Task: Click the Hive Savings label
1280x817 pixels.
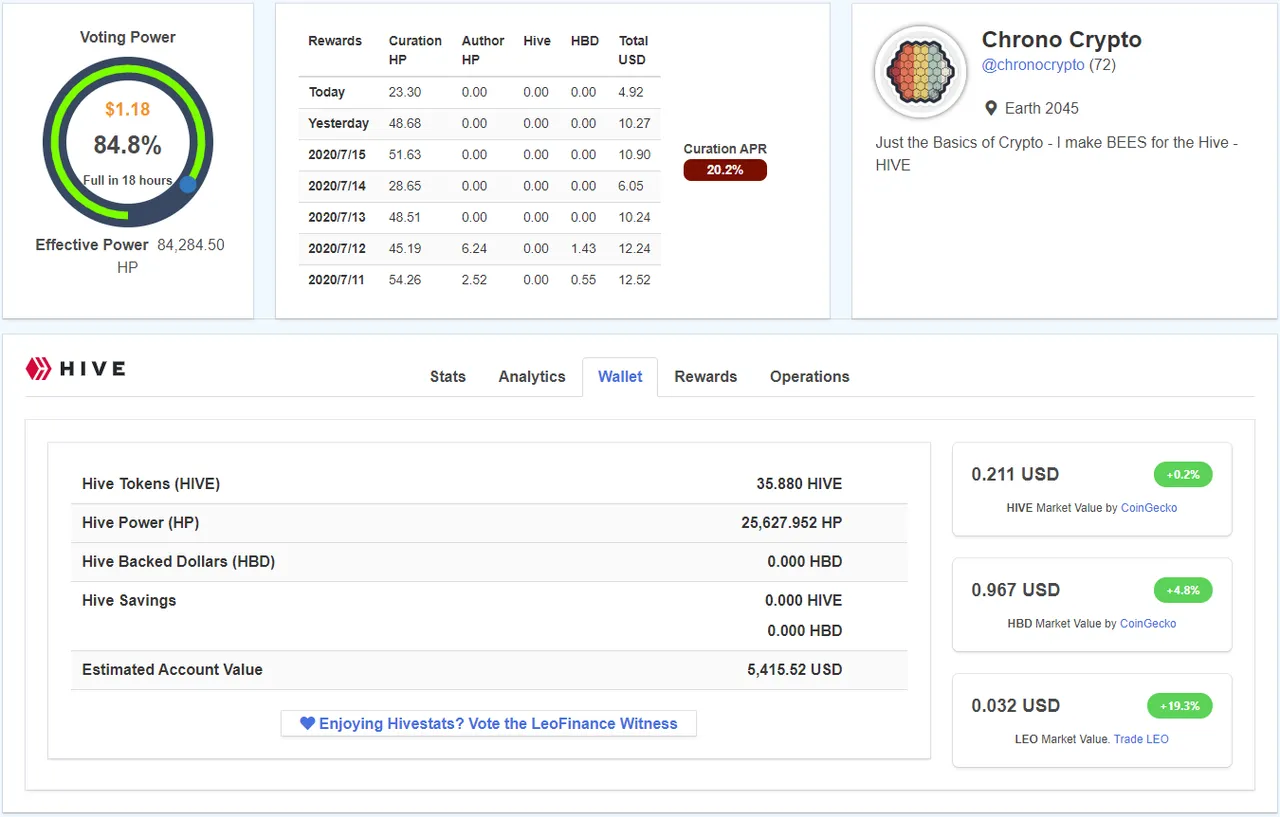Action: click(x=129, y=601)
